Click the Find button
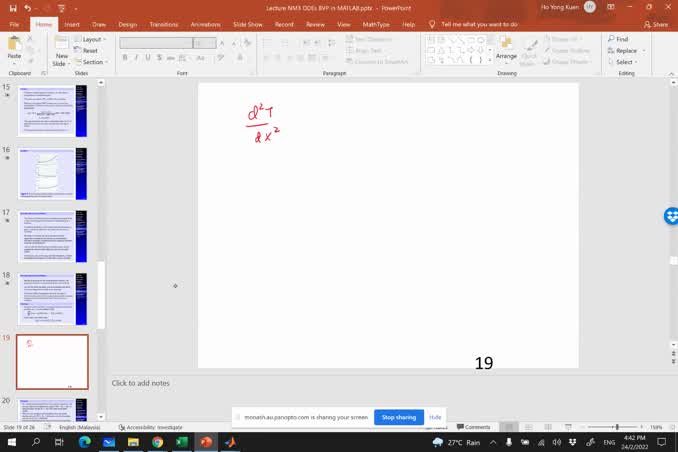This screenshot has height=452, width=678. (x=618, y=39)
